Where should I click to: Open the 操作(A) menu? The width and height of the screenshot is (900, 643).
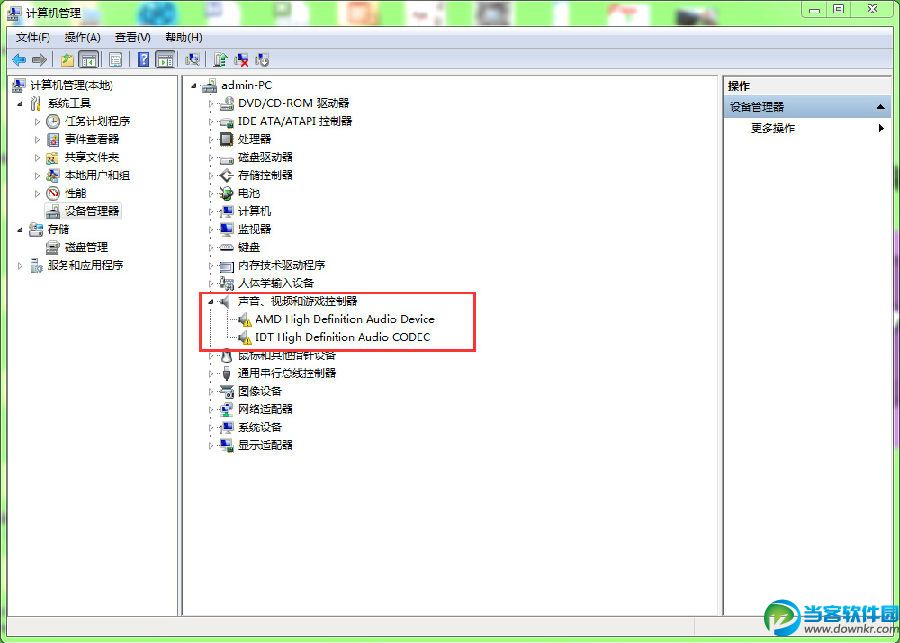83,37
